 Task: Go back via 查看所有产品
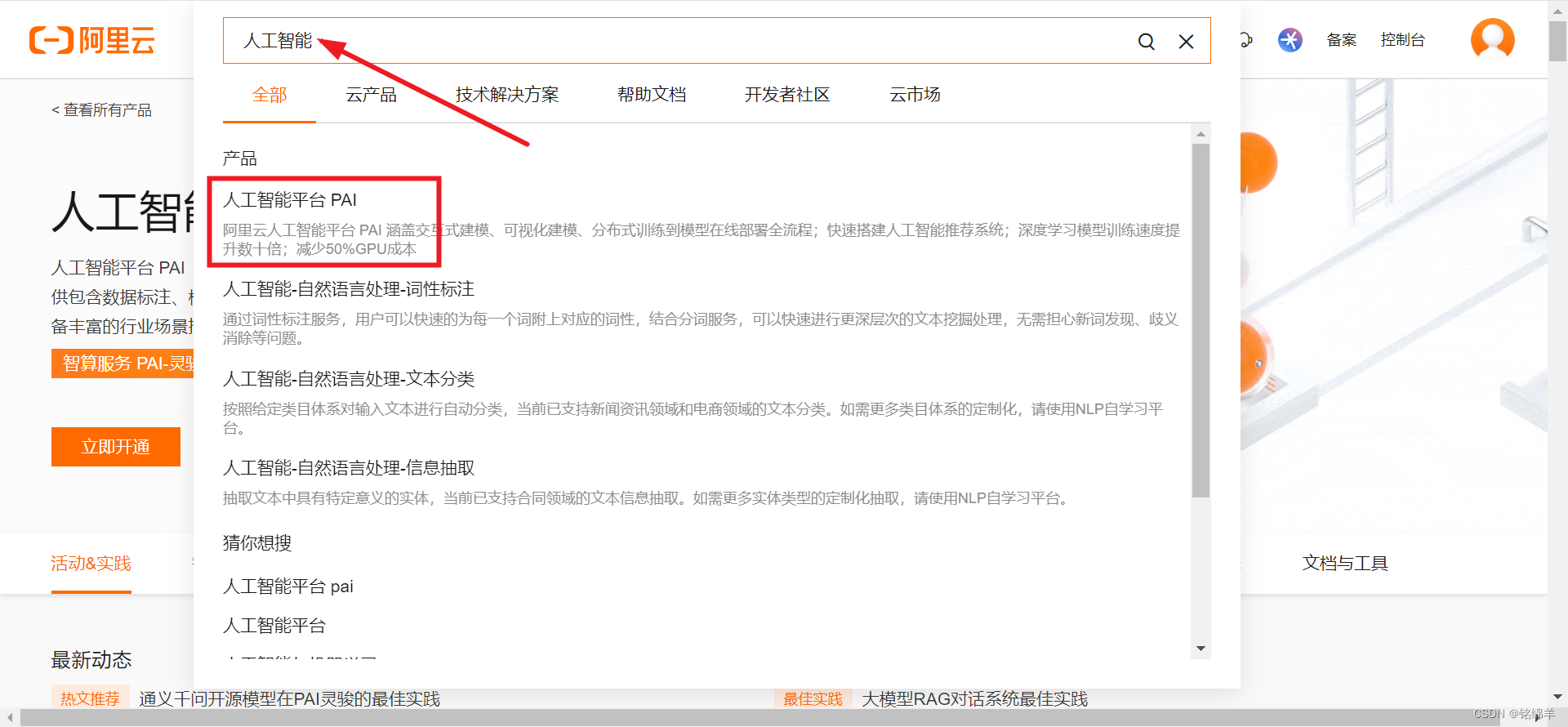click(101, 110)
